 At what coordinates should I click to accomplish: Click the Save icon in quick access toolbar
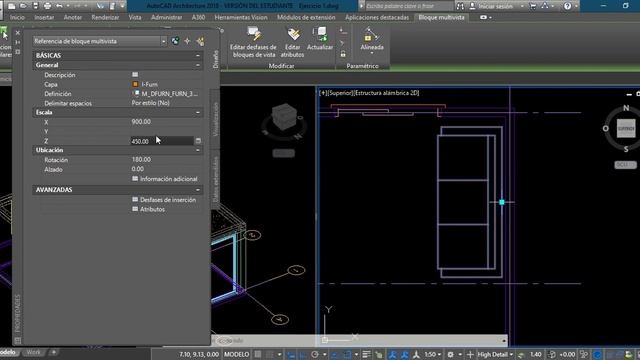coord(36,6)
